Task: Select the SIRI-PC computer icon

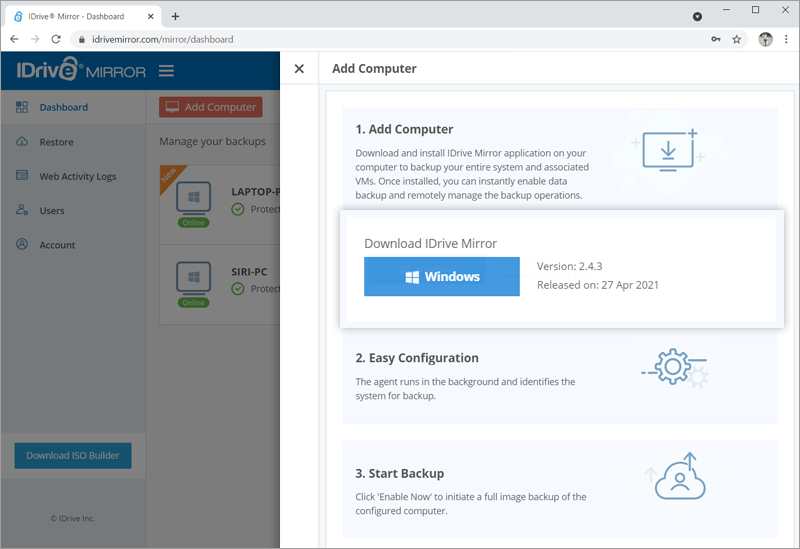Action: tap(193, 277)
